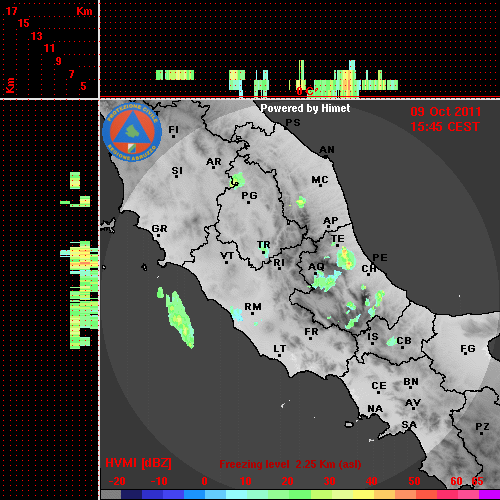Click the VT city label
500x500 pixels.
pyautogui.click(x=227, y=256)
